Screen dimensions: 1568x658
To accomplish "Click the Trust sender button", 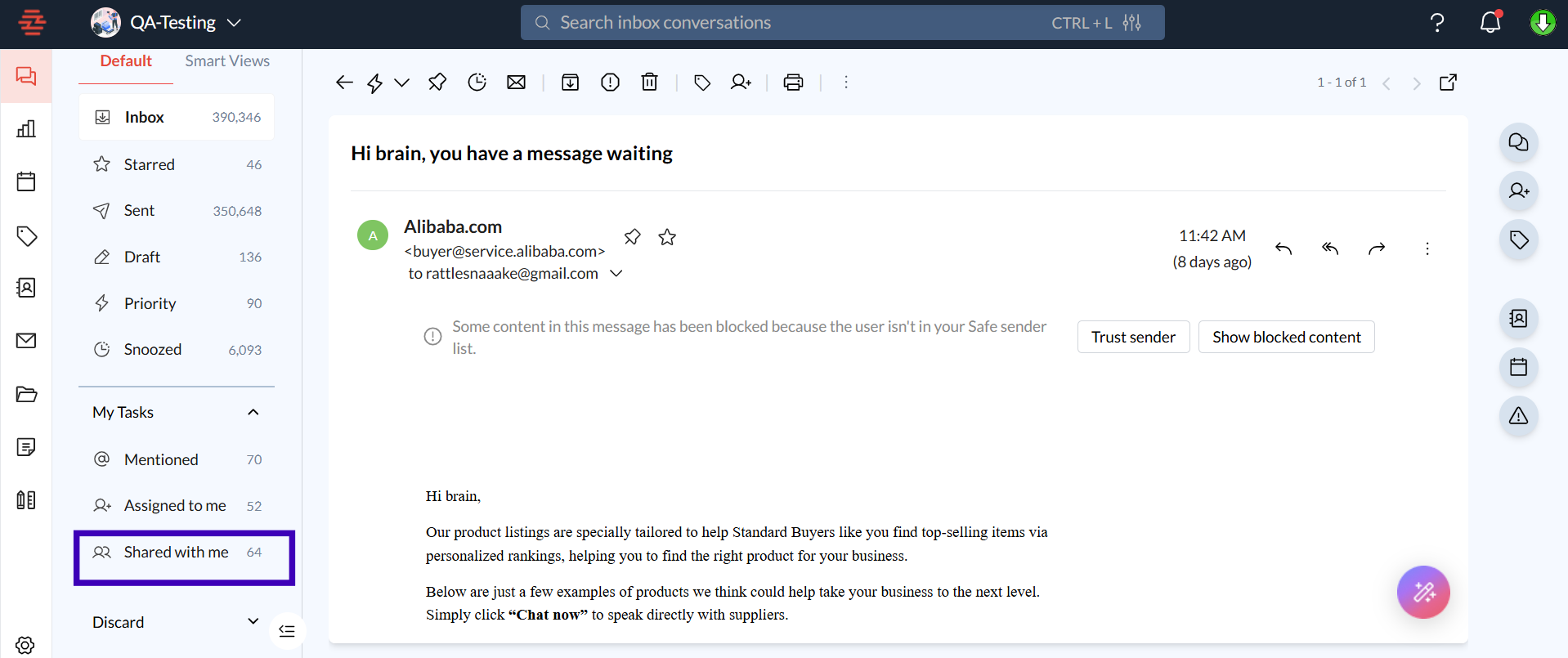I will pyautogui.click(x=1133, y=337).
